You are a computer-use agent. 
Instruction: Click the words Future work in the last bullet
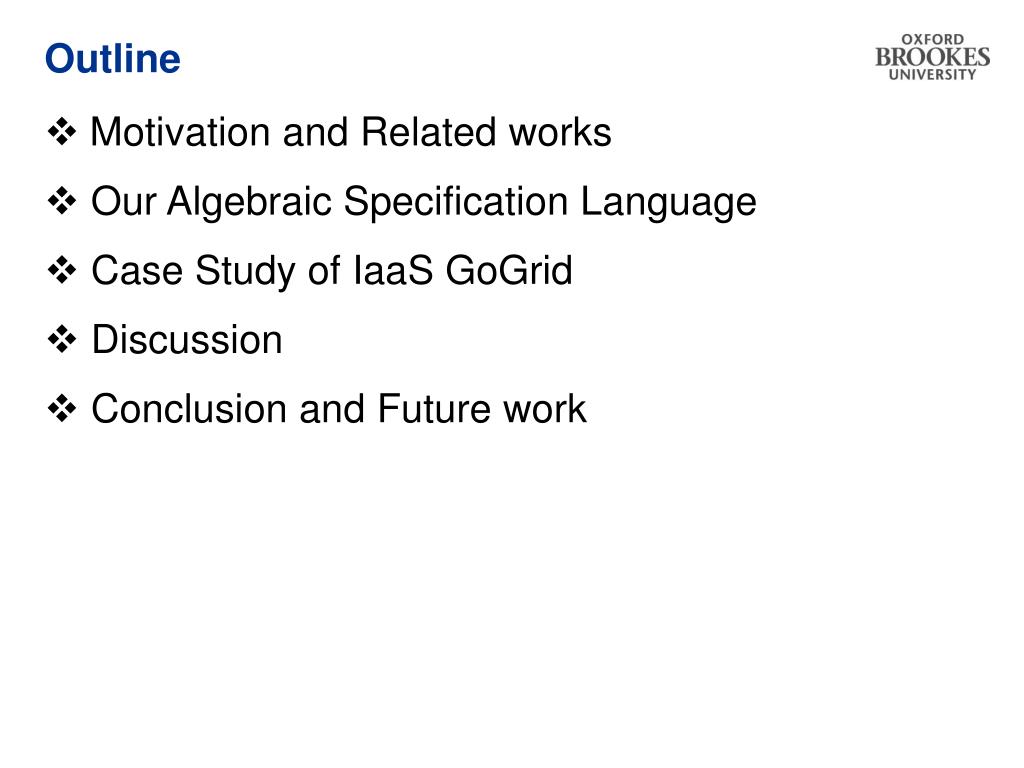coord(482,409)
